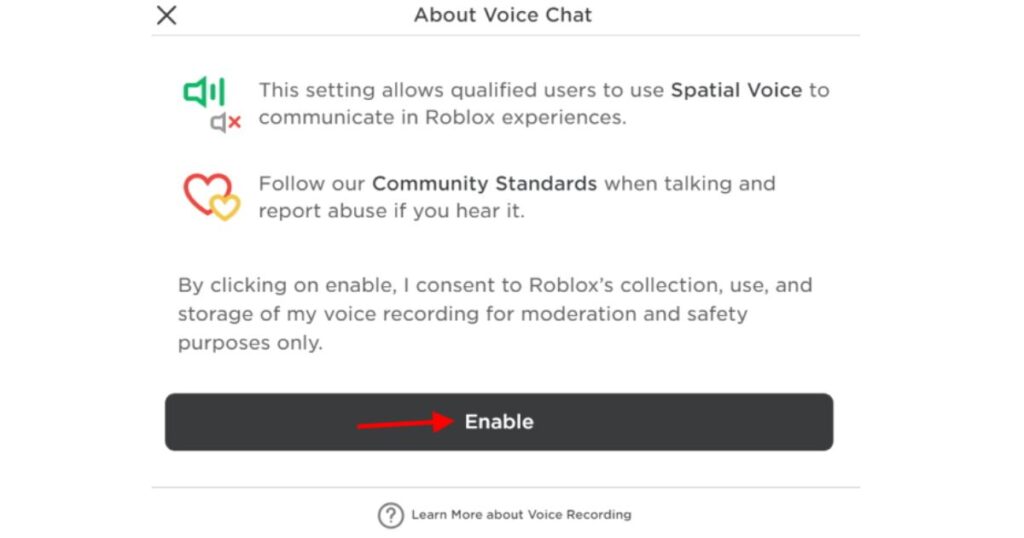Click the small yellow heart icon

(x=226, y=206)
